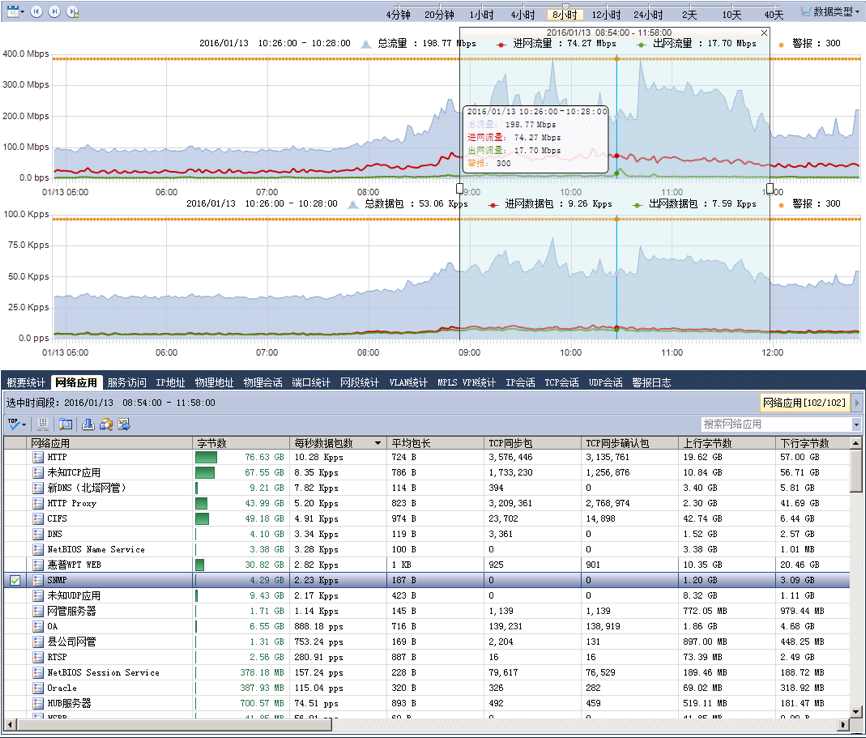Click the time range slider handle at 8小时

click(565, 7)
